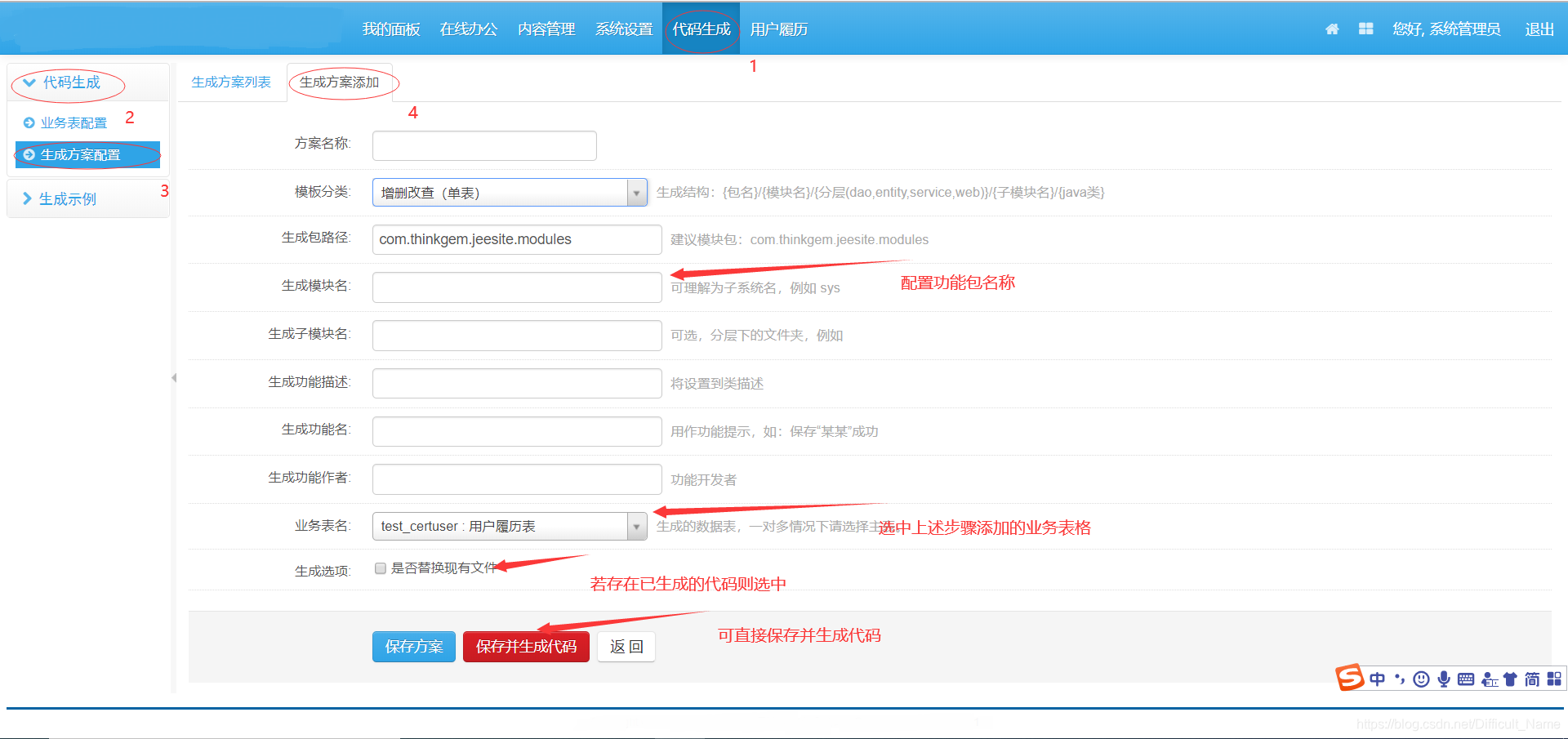
Task: Click the 保存方案 button
Action: point(414,647)
